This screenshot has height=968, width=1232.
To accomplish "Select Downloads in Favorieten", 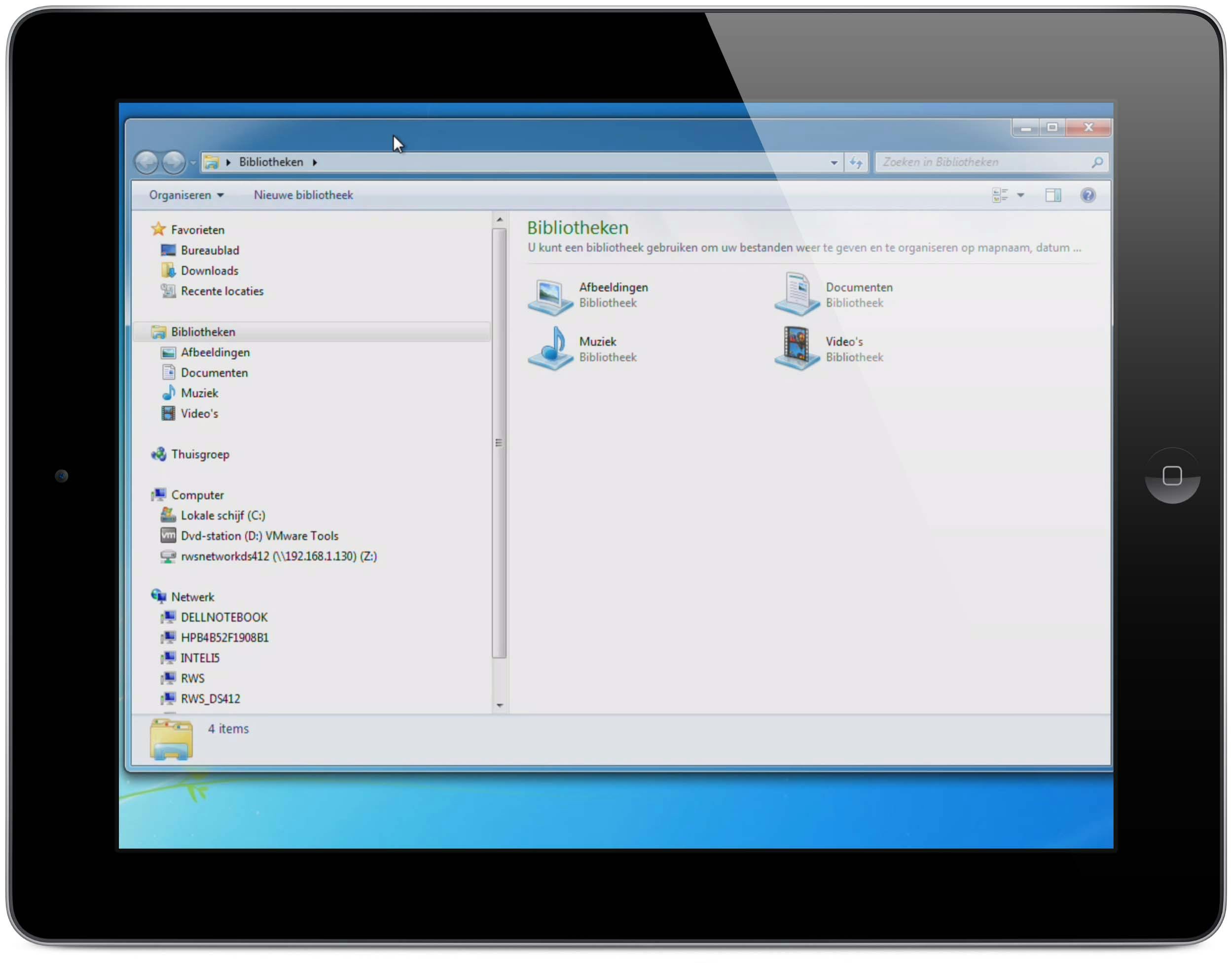I will 210,271.
